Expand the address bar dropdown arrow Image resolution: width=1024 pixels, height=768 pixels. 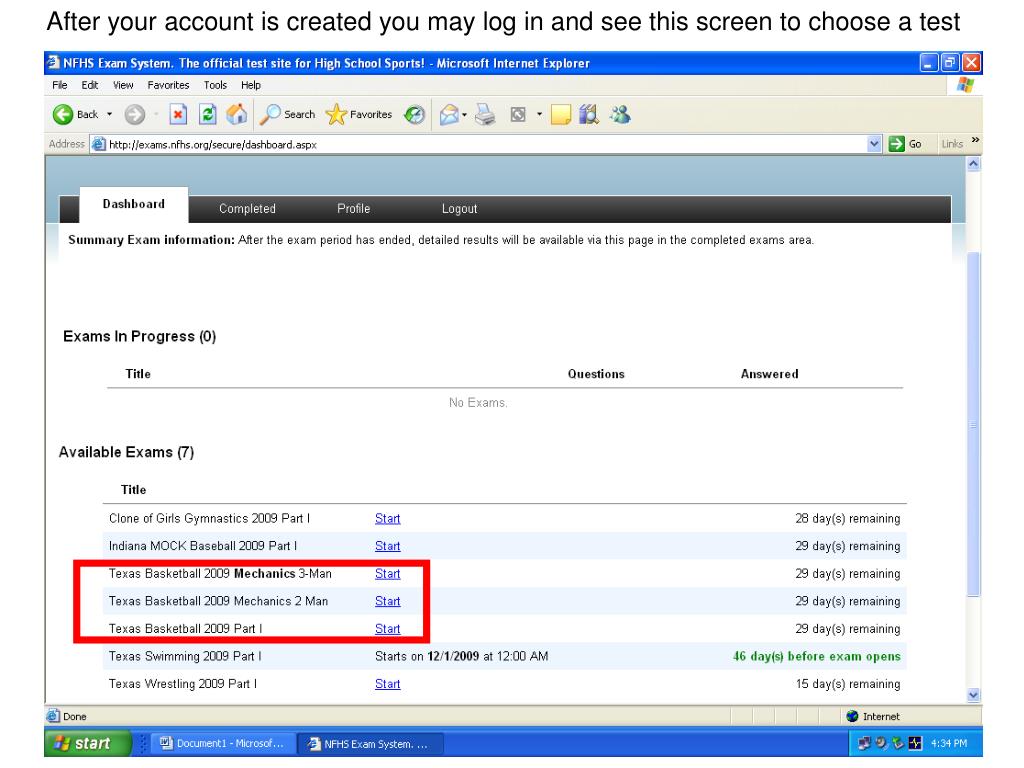tap(874, 144)
